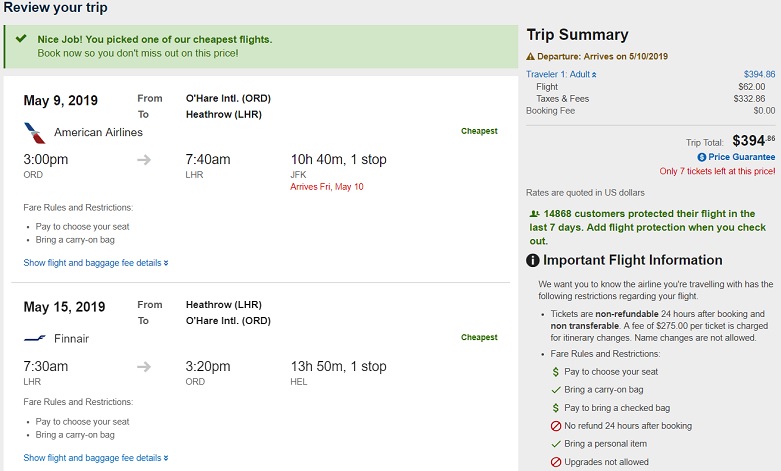Click the American Airlines logo icon

(34, 132)
